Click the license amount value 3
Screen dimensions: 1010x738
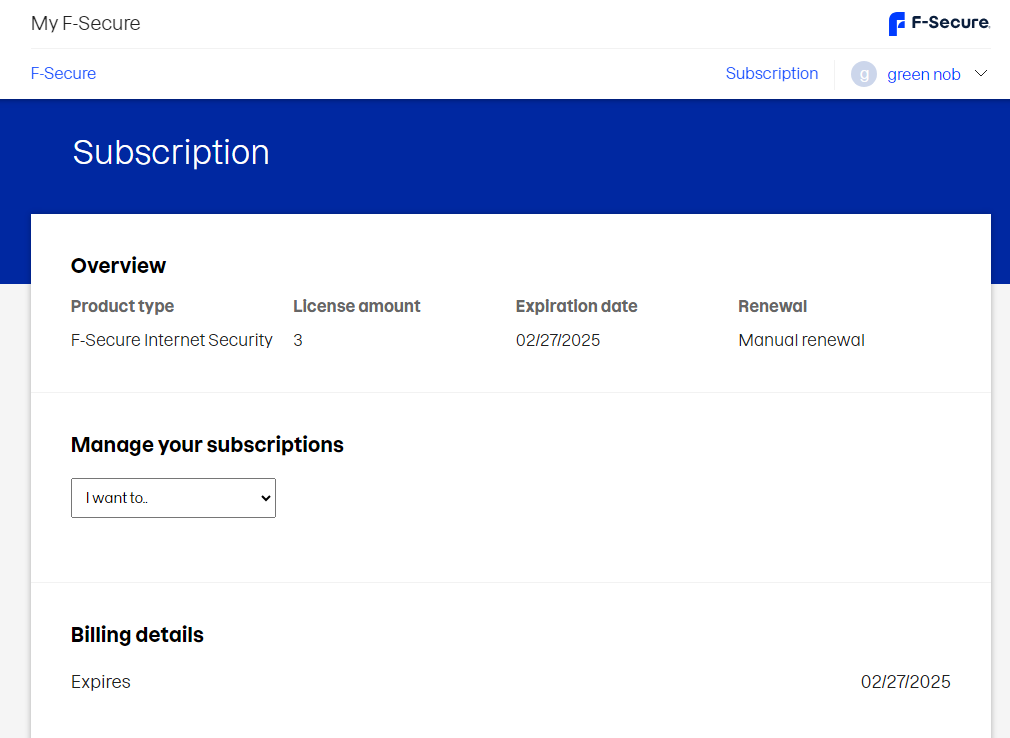[298, 340]
